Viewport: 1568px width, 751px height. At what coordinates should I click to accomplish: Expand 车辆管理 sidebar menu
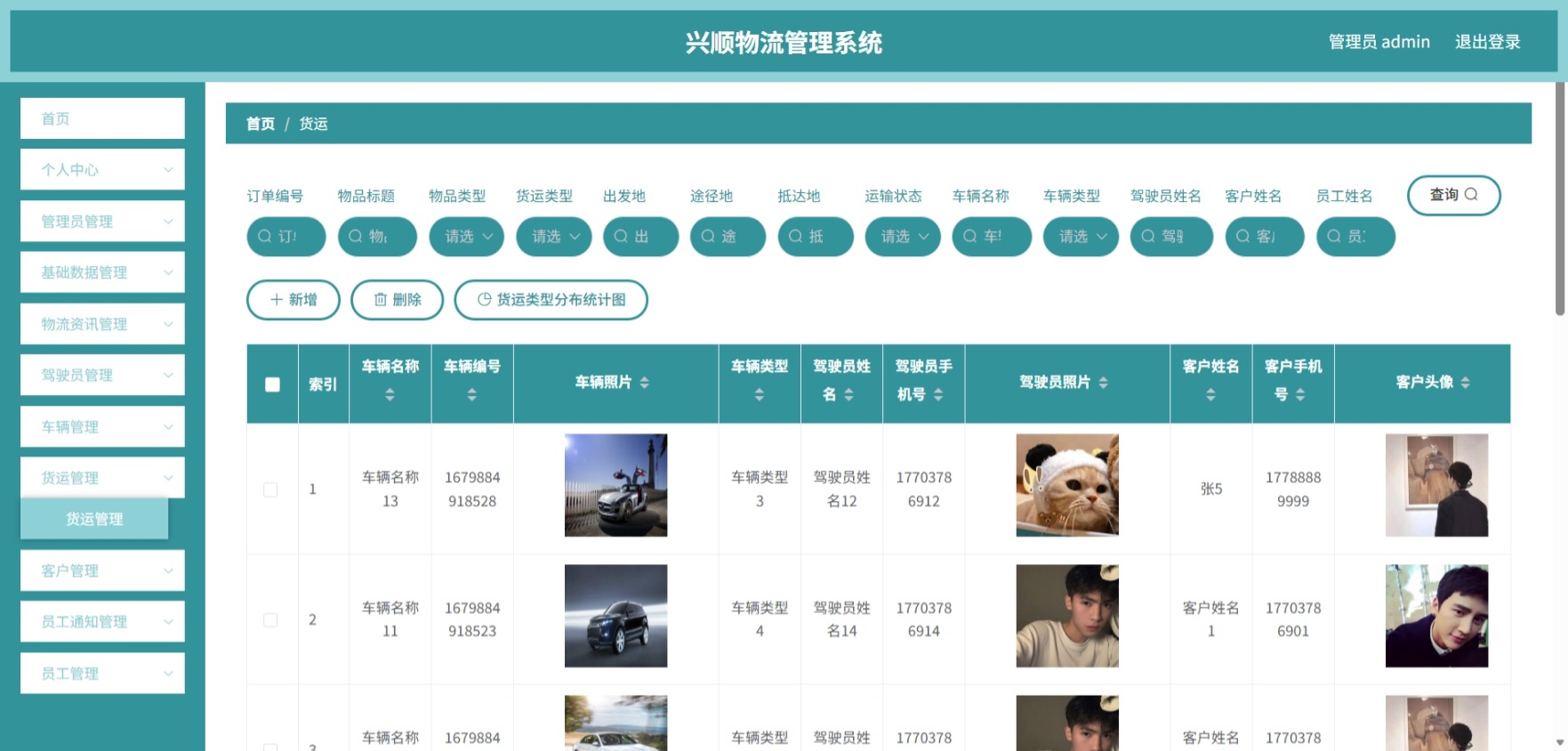click(x=102, y=427)
